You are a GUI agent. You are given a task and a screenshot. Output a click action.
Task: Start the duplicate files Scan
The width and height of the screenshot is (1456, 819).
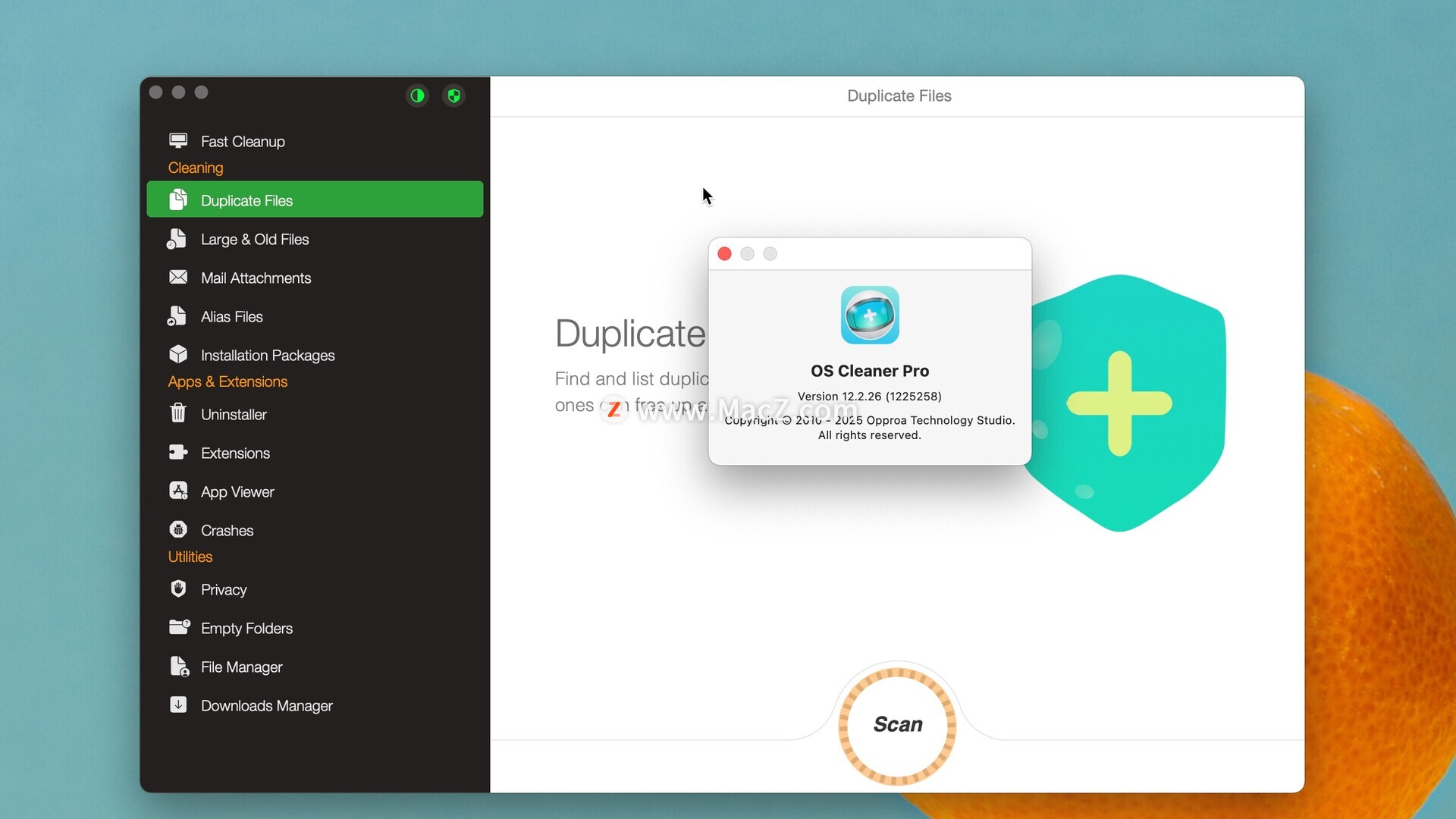(x=897, y=725)
